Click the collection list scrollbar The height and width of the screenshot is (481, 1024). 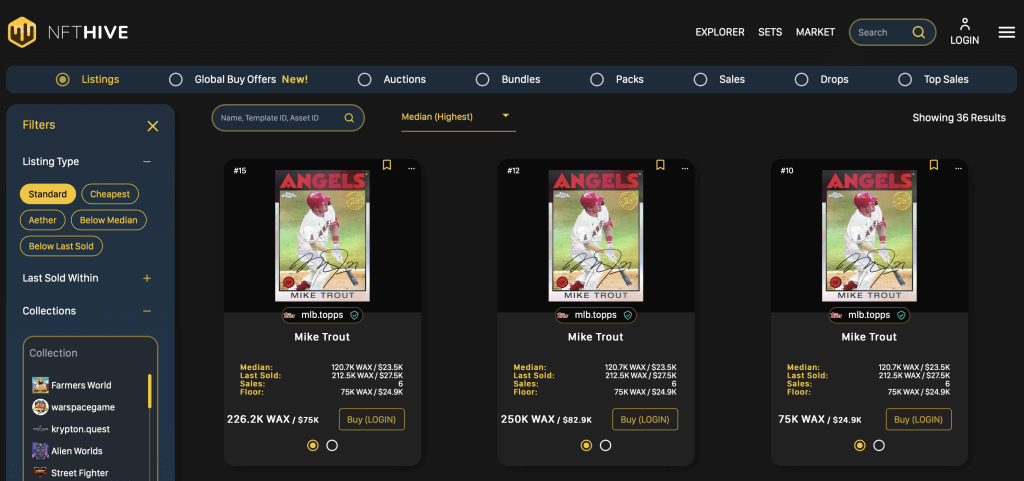(150, 390)
